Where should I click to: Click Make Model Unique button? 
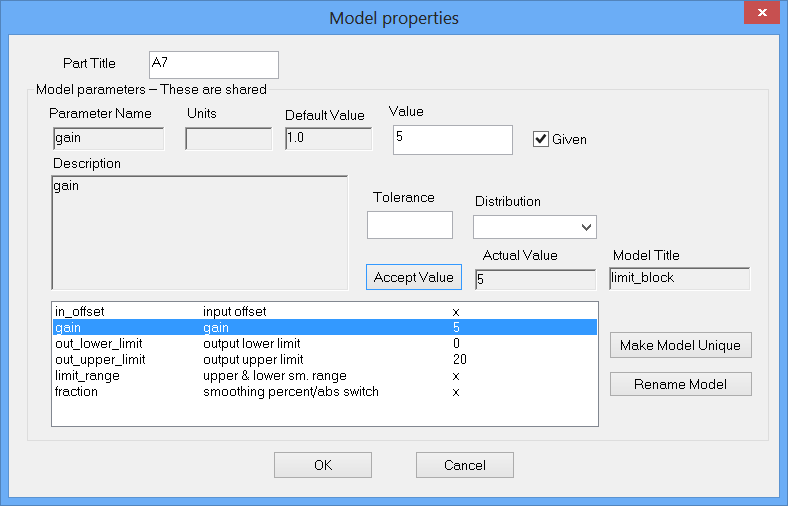click(680, 345)
